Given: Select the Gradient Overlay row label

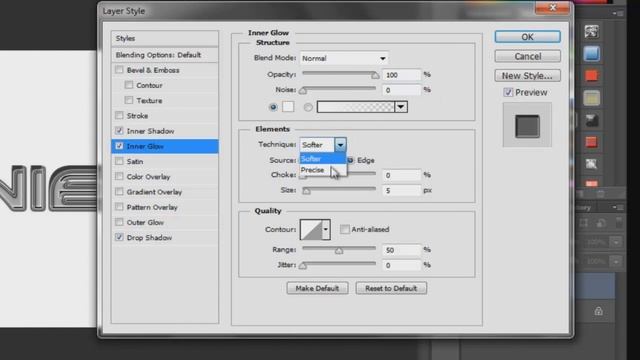Looking at the screenshot, I should click(154, 192).
